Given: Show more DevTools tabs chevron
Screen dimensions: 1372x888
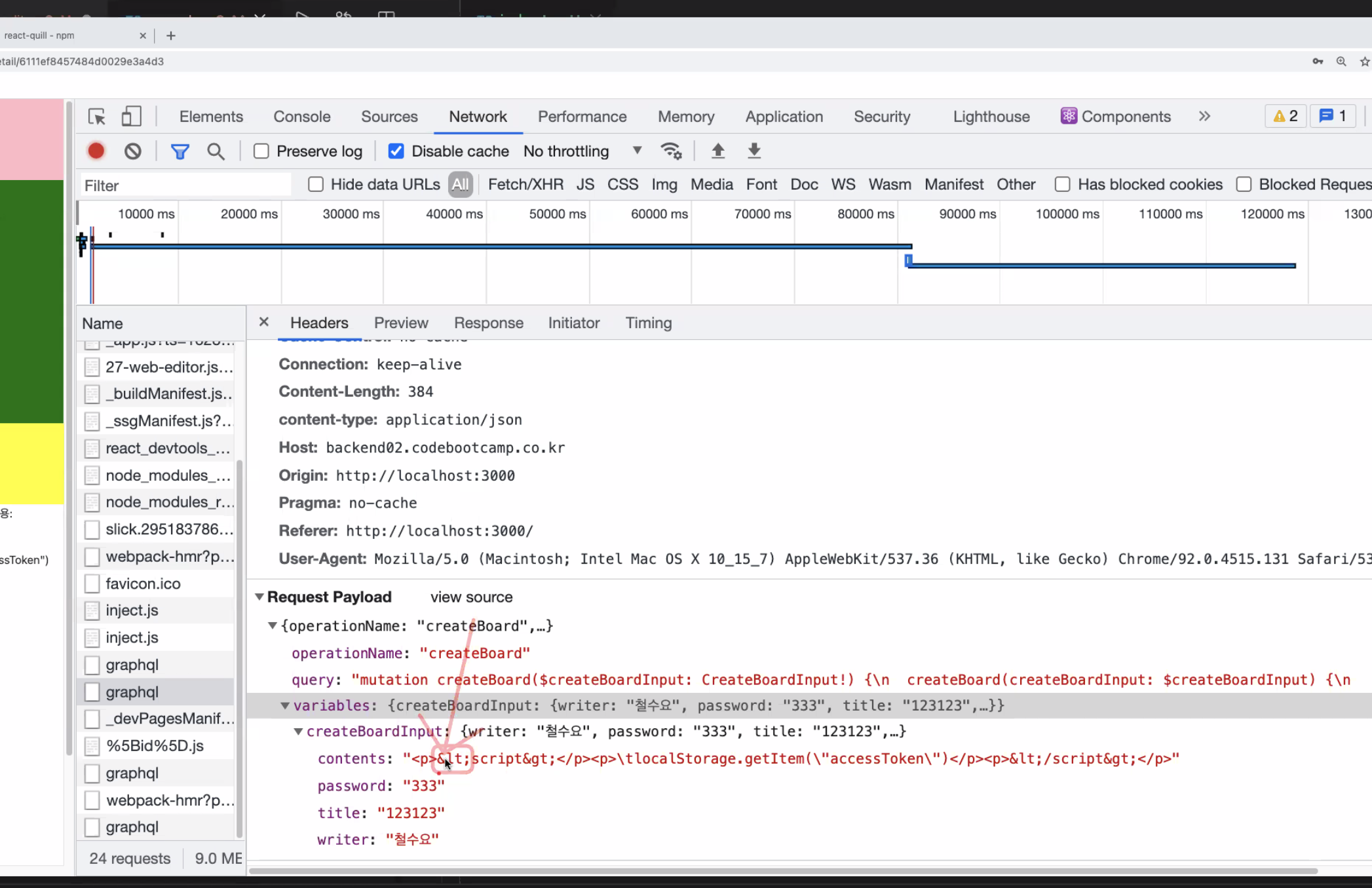Looking at the screenshot, I should coord(1204,117).
